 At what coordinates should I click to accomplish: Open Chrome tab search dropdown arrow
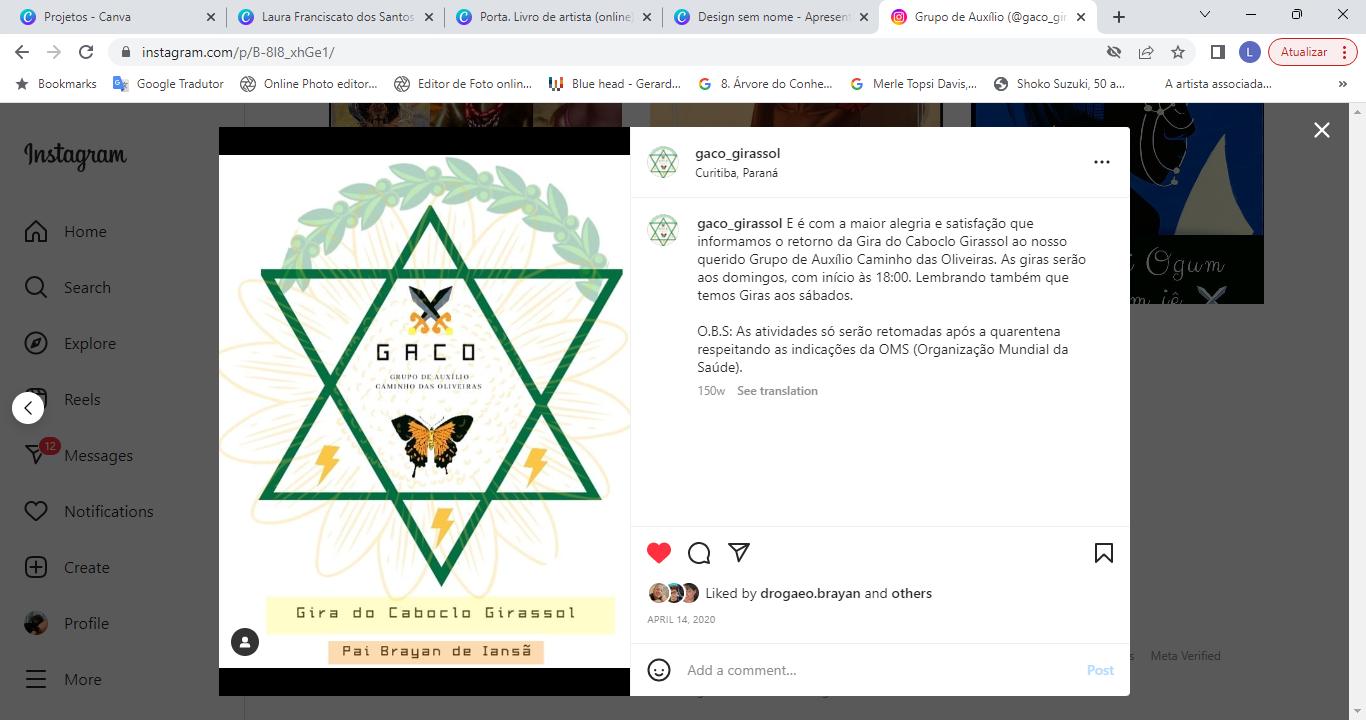1205,15
